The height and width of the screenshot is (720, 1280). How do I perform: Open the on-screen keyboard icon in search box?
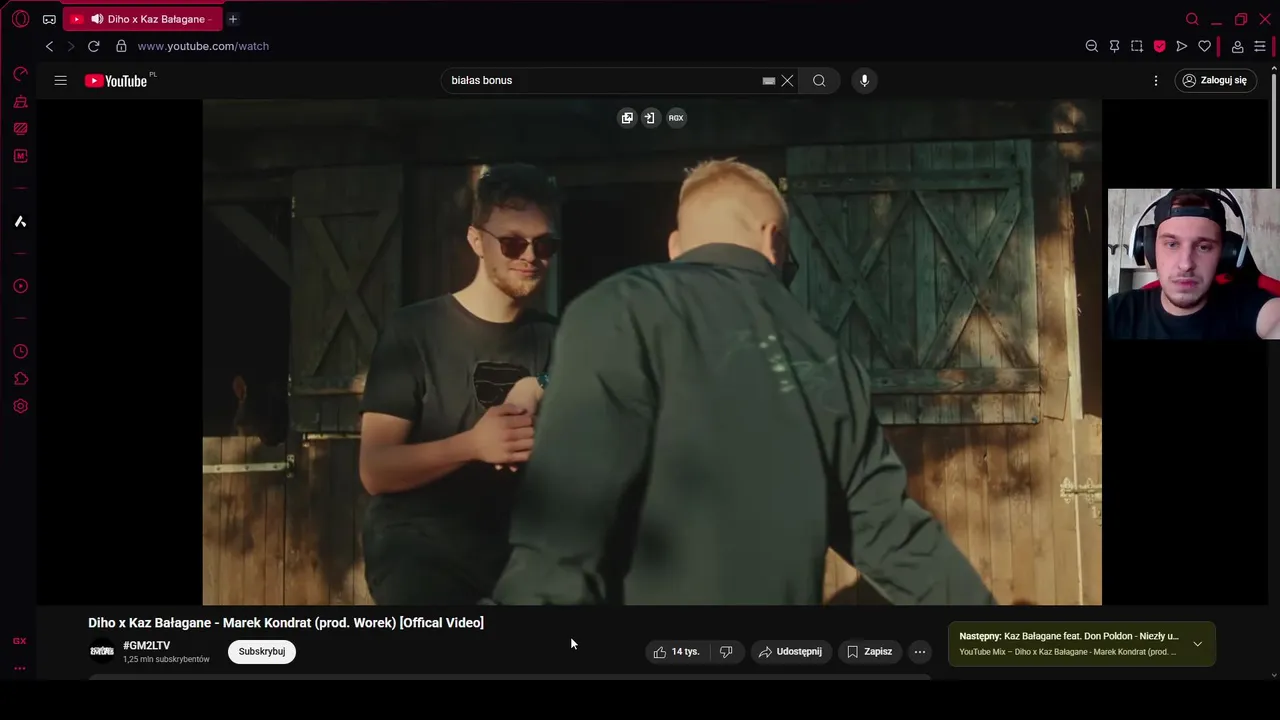769,81
